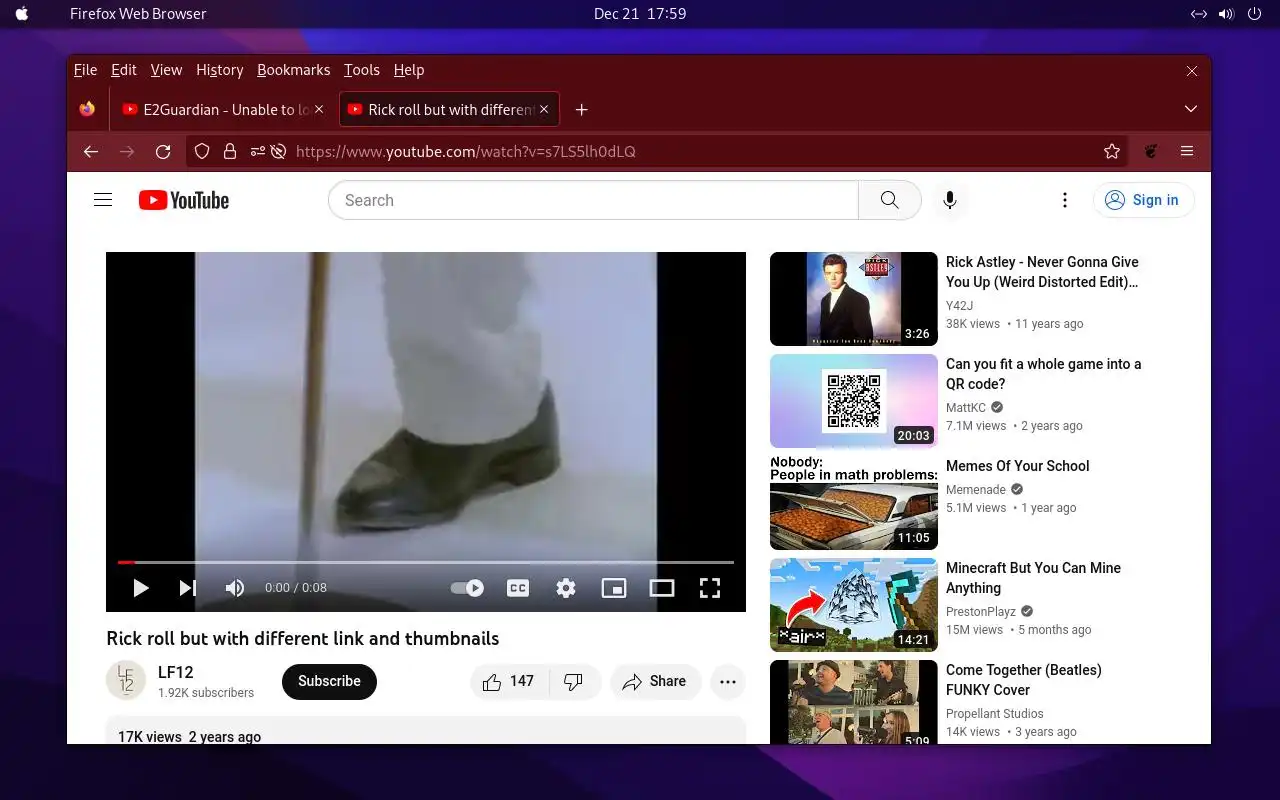Click the blocked autoplay indicator icon
This screenshot has width=1280, height=800.
pyautogui.click(x=279, y=151)
